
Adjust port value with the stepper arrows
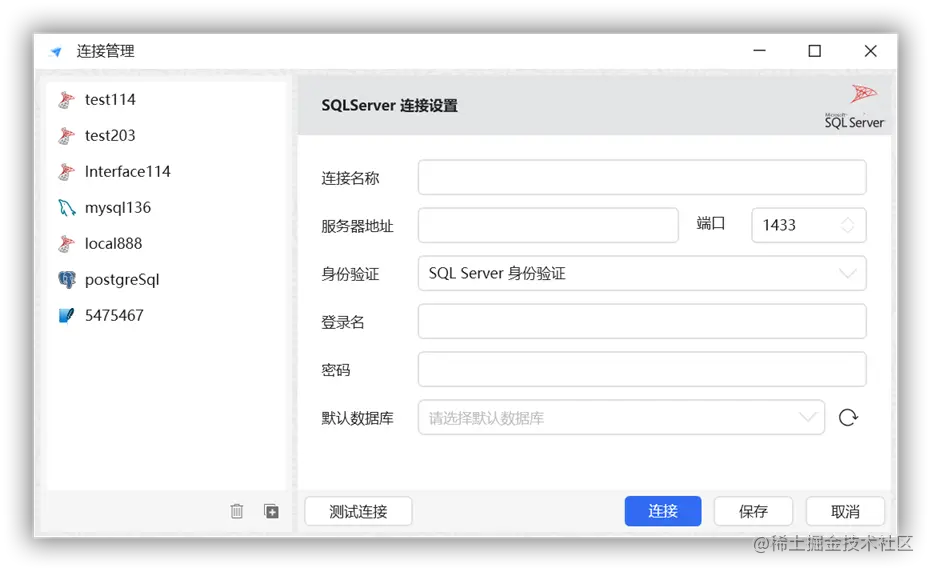pos(847,225)
